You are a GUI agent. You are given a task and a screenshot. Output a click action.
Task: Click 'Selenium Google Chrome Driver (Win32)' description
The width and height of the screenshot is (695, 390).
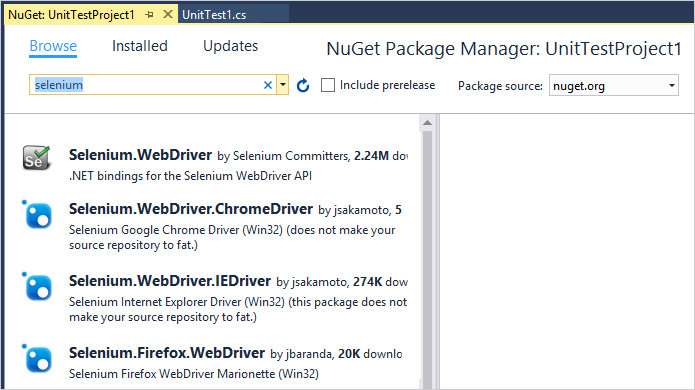[x=232, y=238]
